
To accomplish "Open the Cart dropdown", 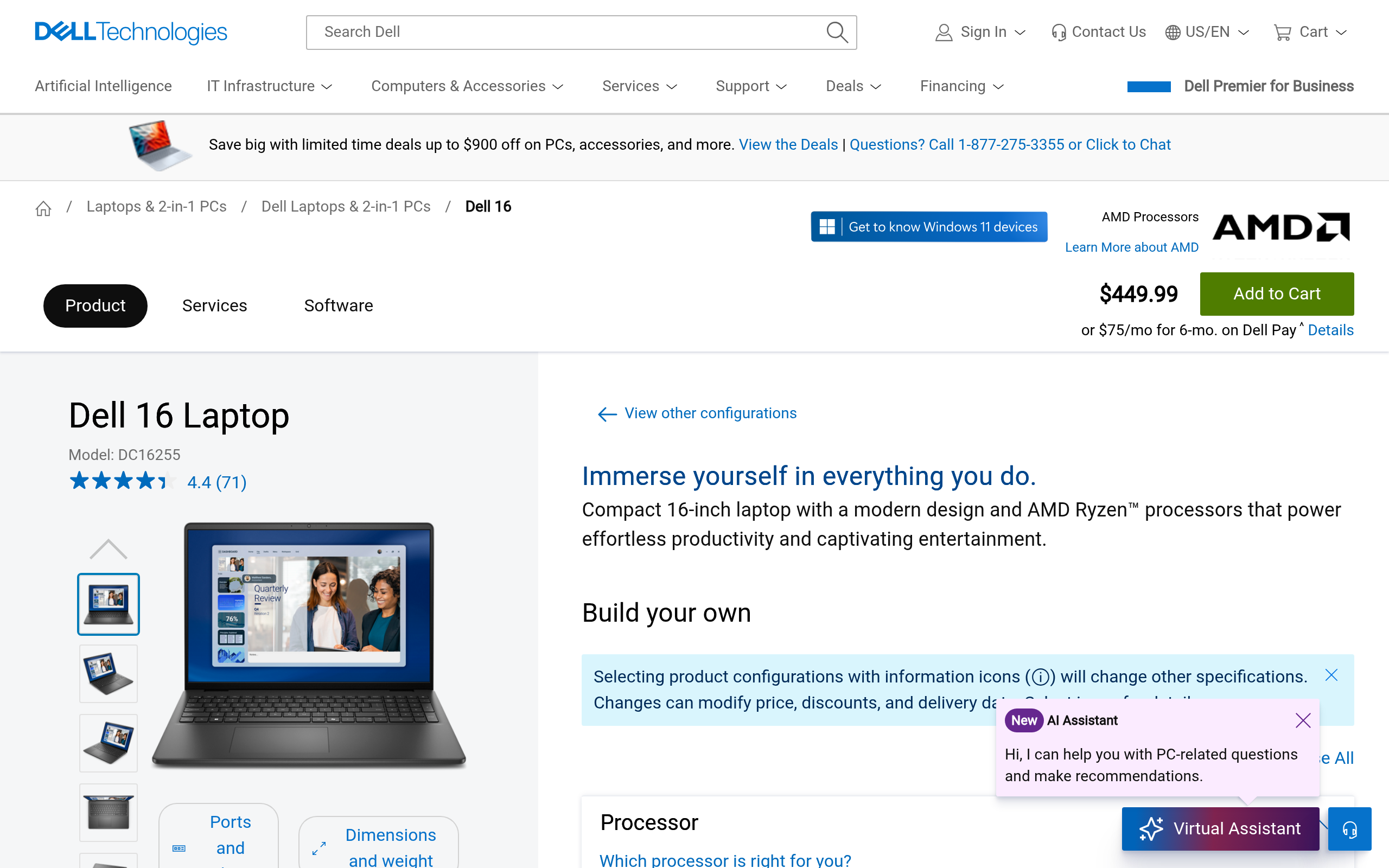I will [1310, 32].
